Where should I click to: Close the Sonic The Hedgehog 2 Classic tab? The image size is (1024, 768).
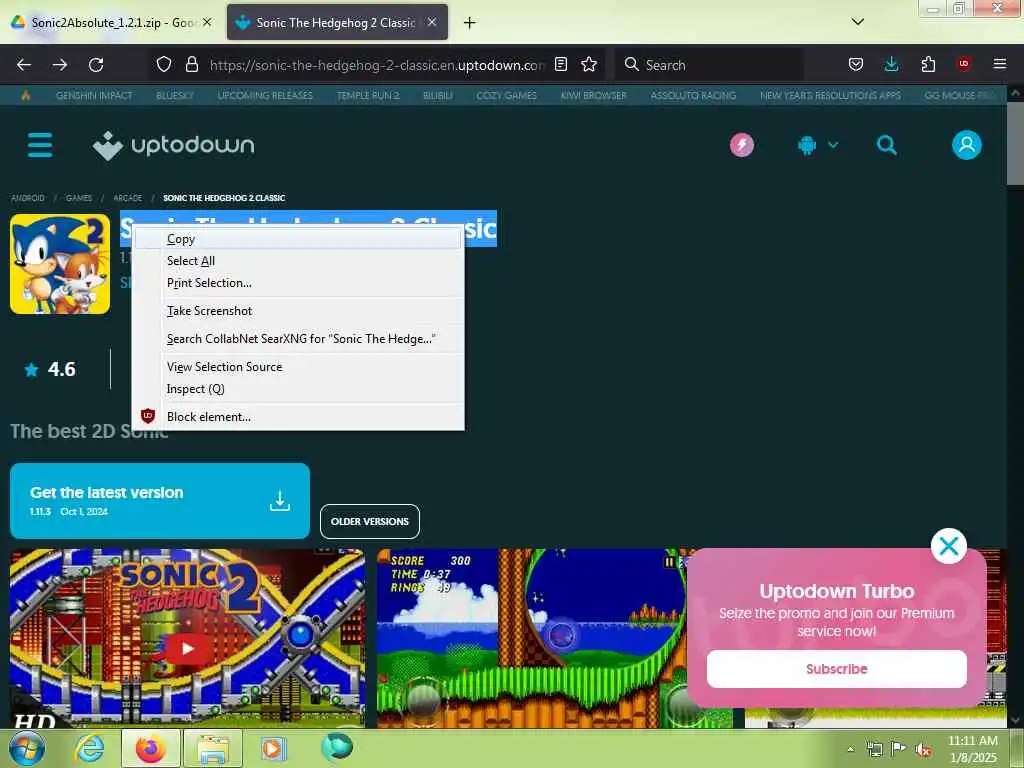click(x=432, y=22)
